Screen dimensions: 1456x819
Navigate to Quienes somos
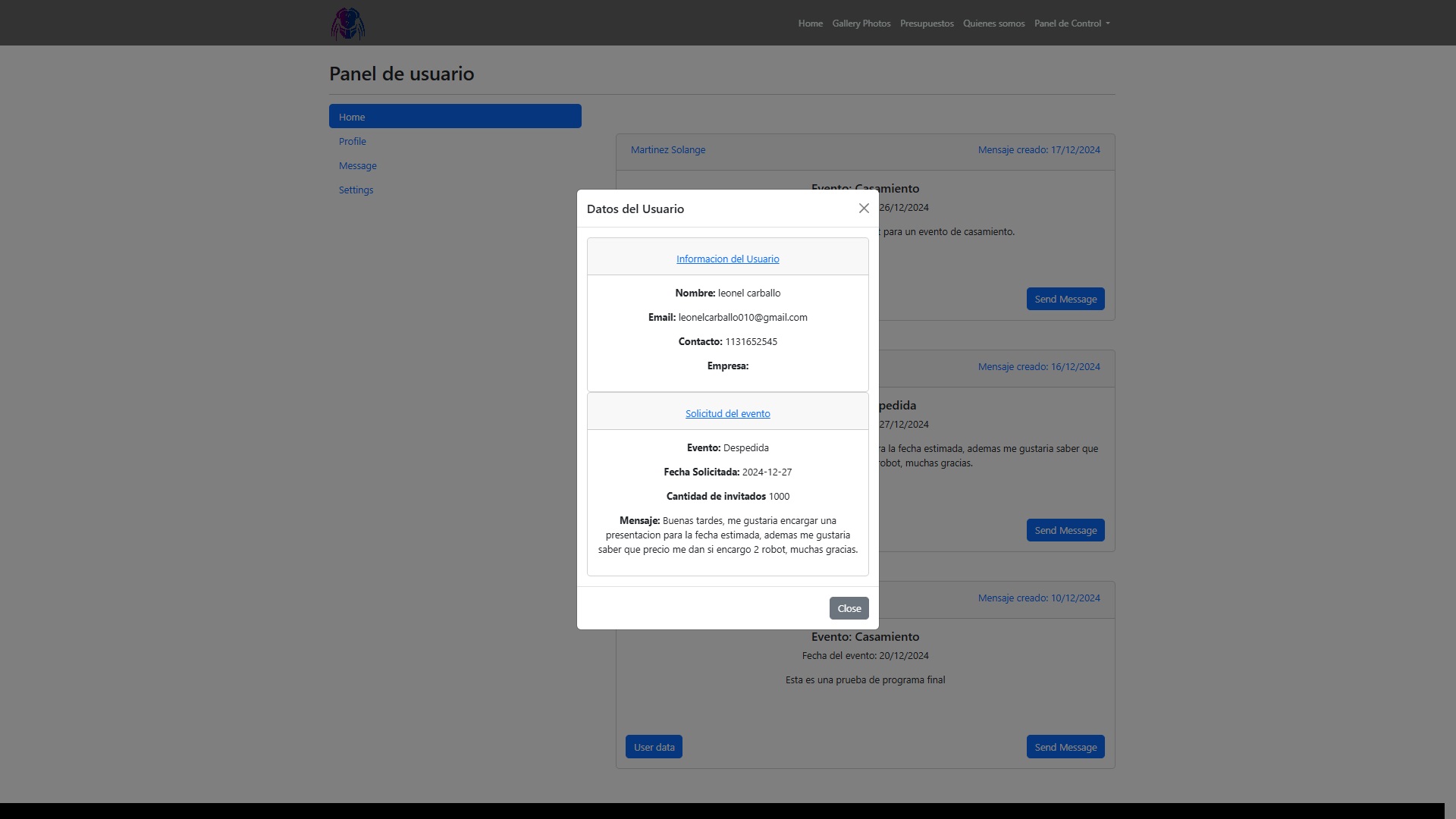point(993,24)
